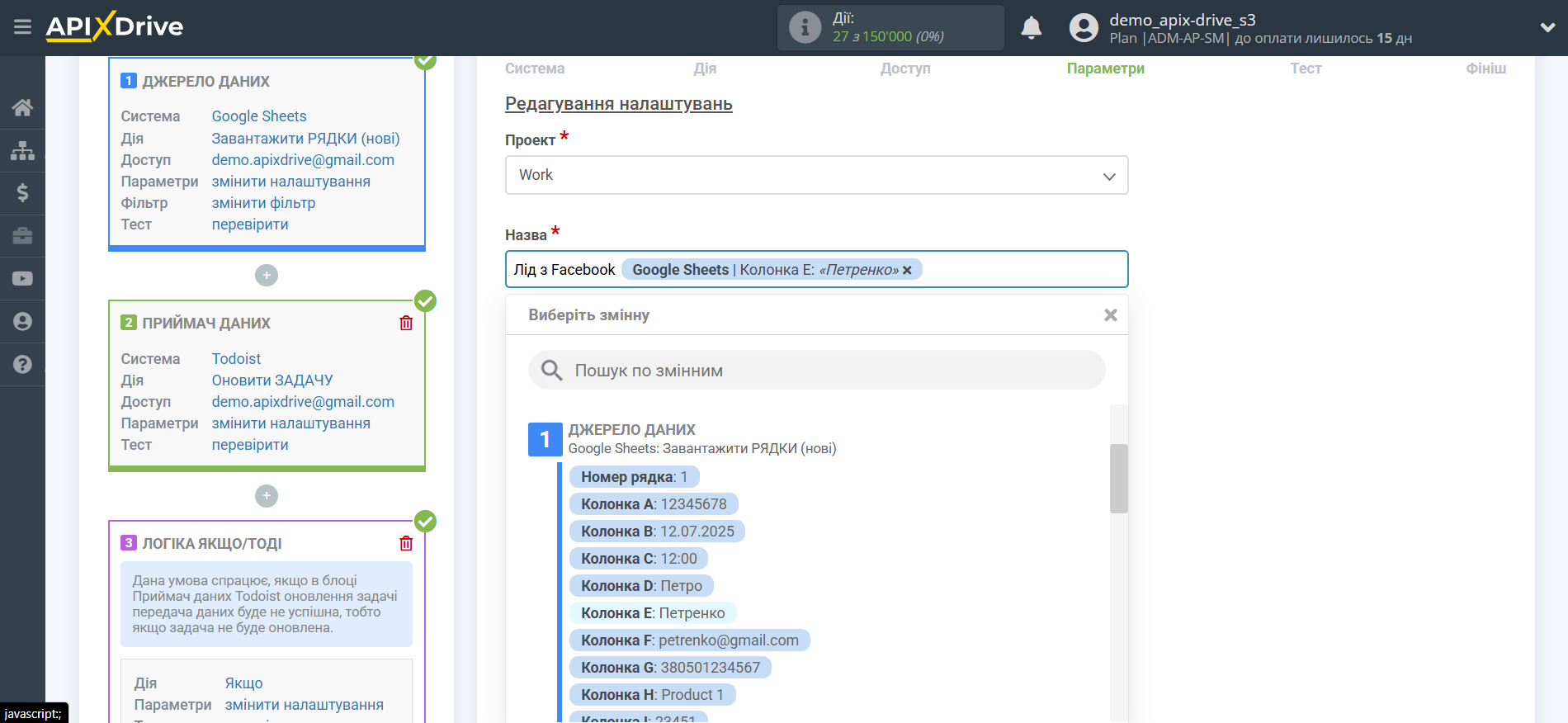Open the Todoist system link
The image size is (1568, 723).
(x=236, y=359)
